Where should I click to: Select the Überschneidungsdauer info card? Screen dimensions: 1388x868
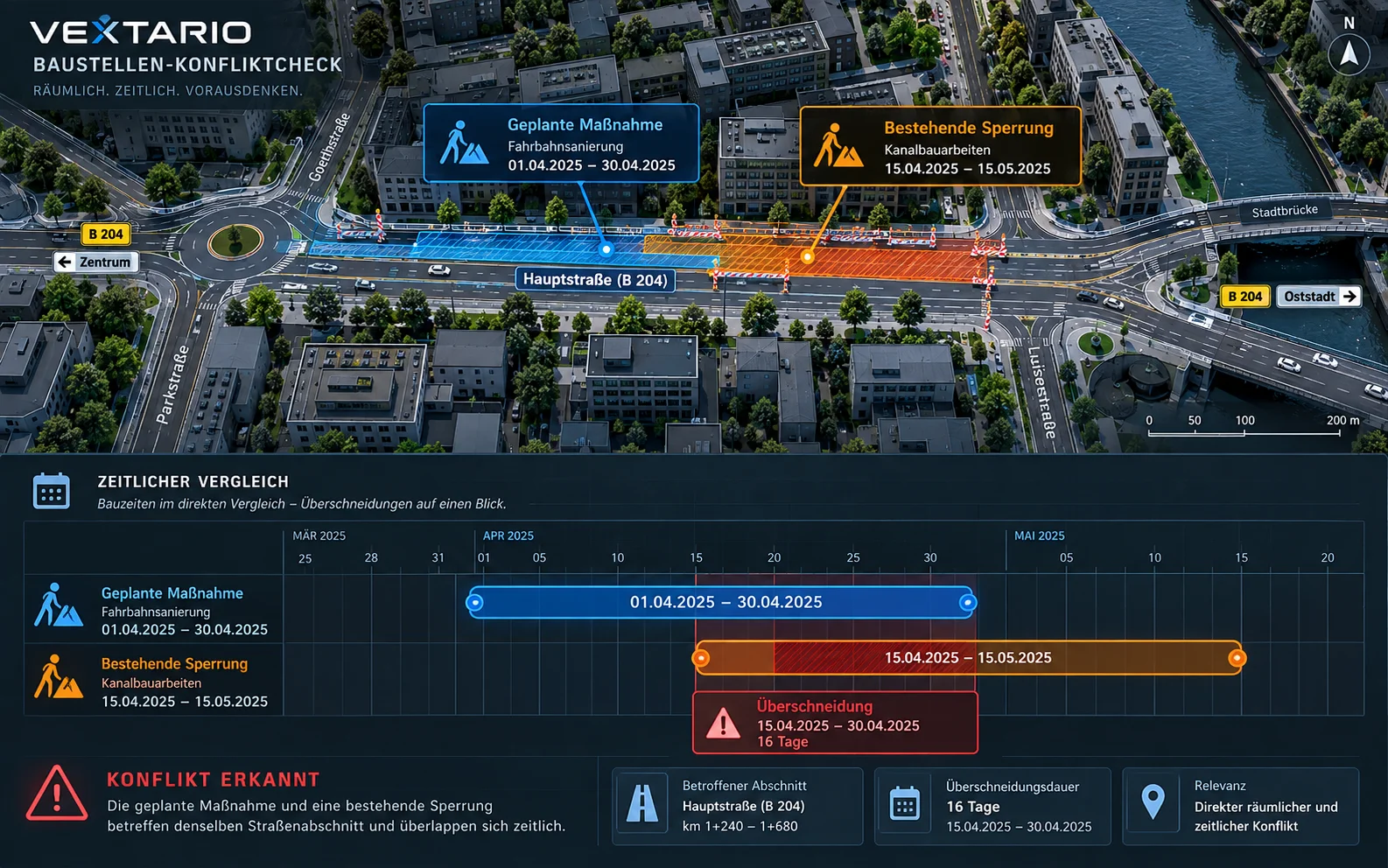coord(992,806)
